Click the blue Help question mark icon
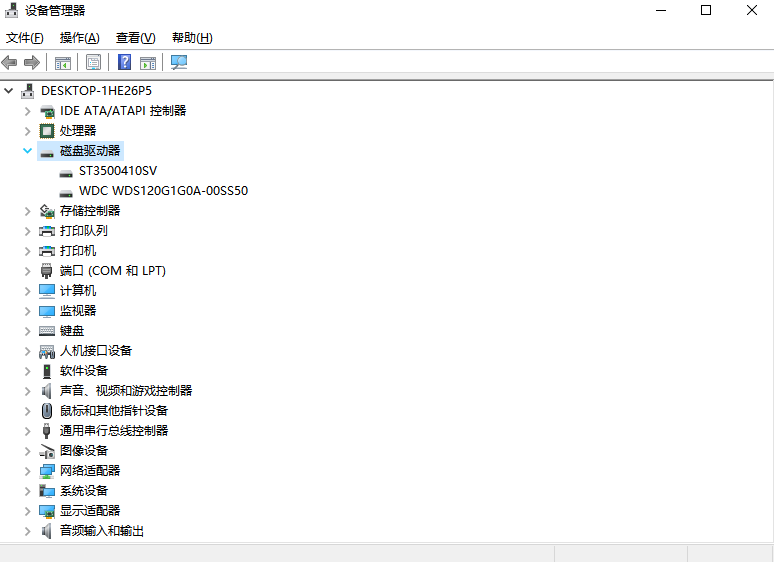774x562 pixels. (x=124, y=63)
